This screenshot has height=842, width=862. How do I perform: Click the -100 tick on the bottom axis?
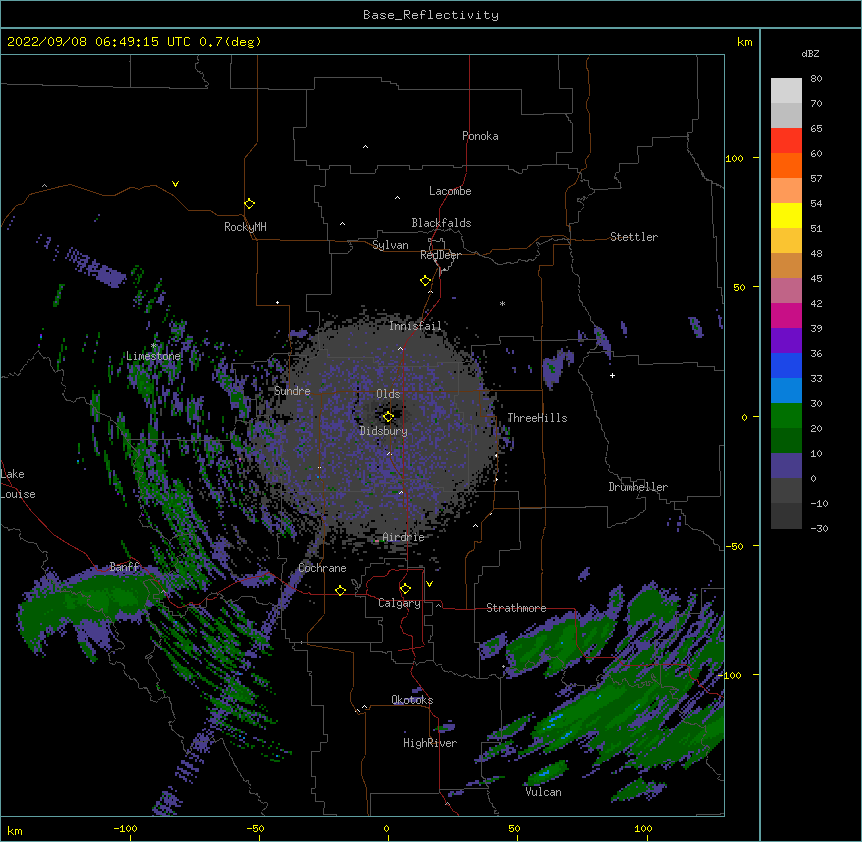pos(126,828)
